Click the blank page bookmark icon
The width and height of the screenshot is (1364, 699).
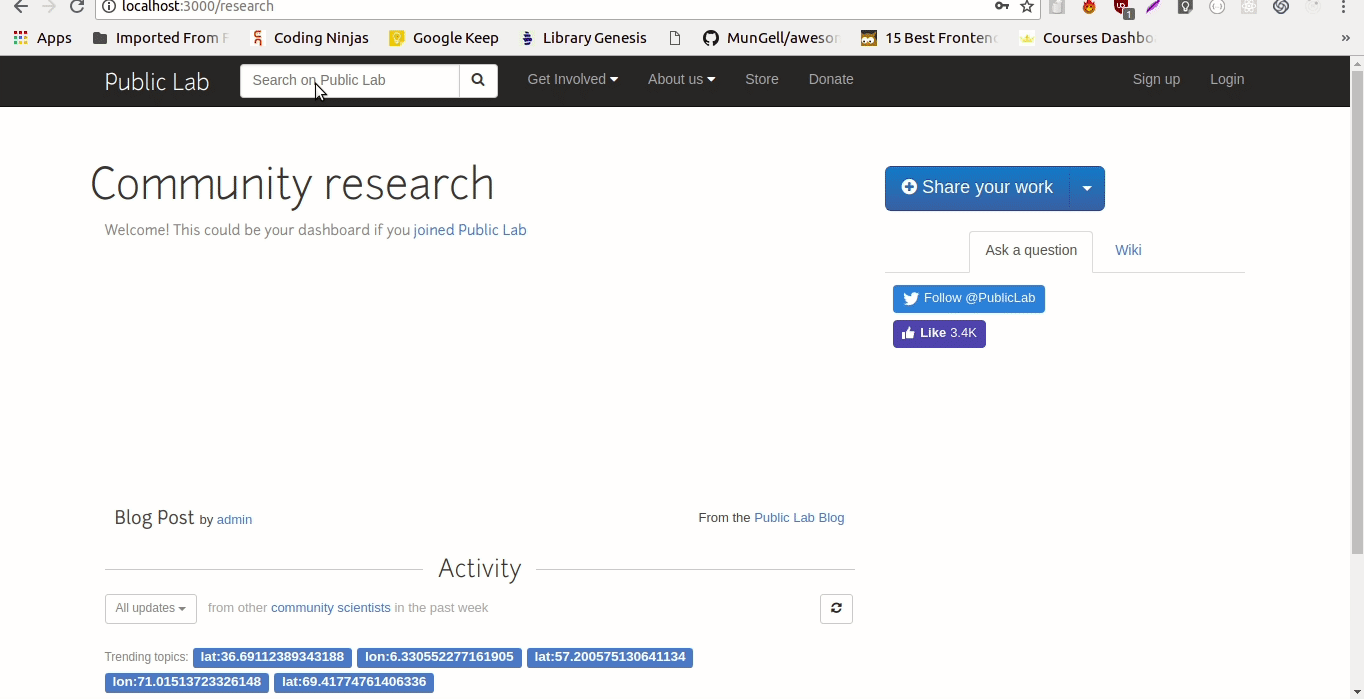675,38
